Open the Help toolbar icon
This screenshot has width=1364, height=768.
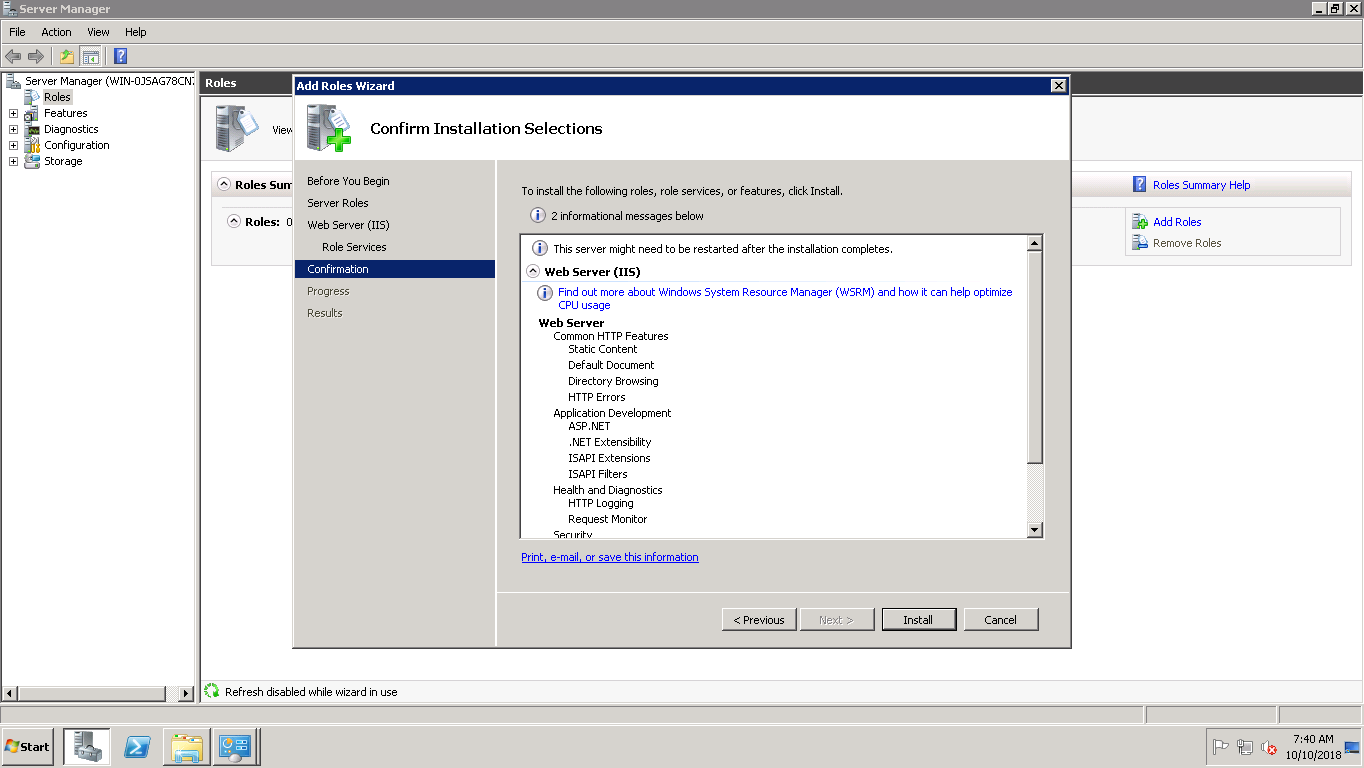pos(120,56)
